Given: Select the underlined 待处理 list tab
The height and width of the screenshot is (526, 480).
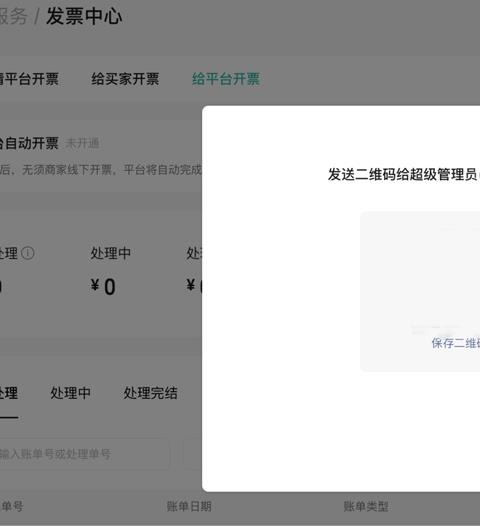Looking at the screenshot, I should click(9, 393).
